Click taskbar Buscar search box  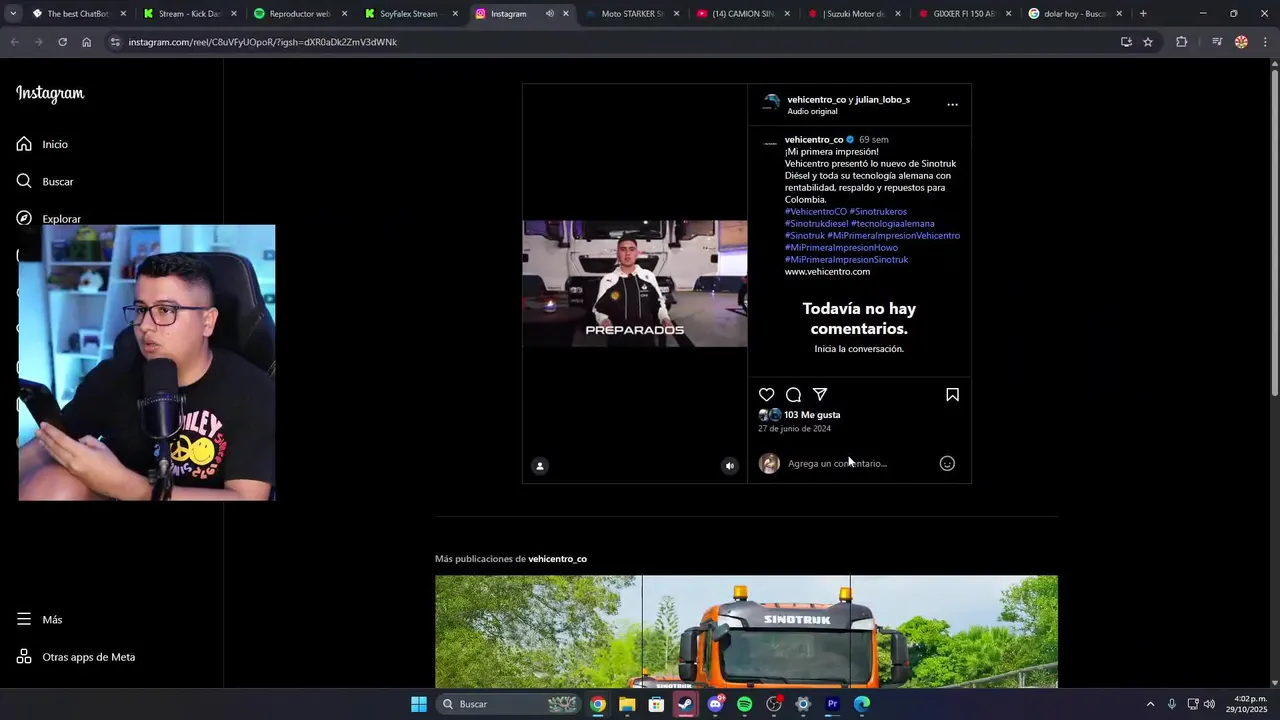pyautogui.click(x=509, y=704)
